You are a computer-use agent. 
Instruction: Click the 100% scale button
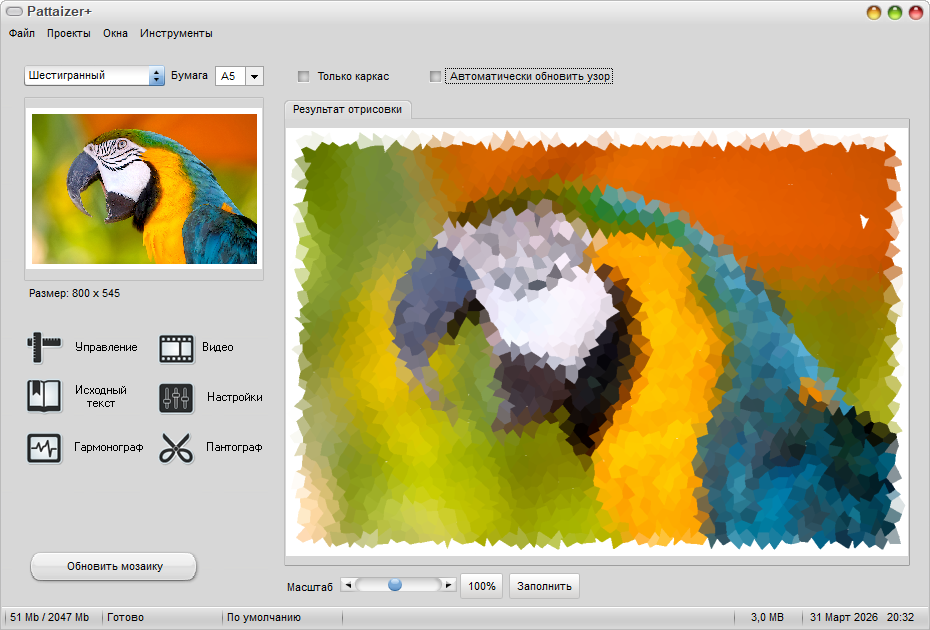(482, 586)
